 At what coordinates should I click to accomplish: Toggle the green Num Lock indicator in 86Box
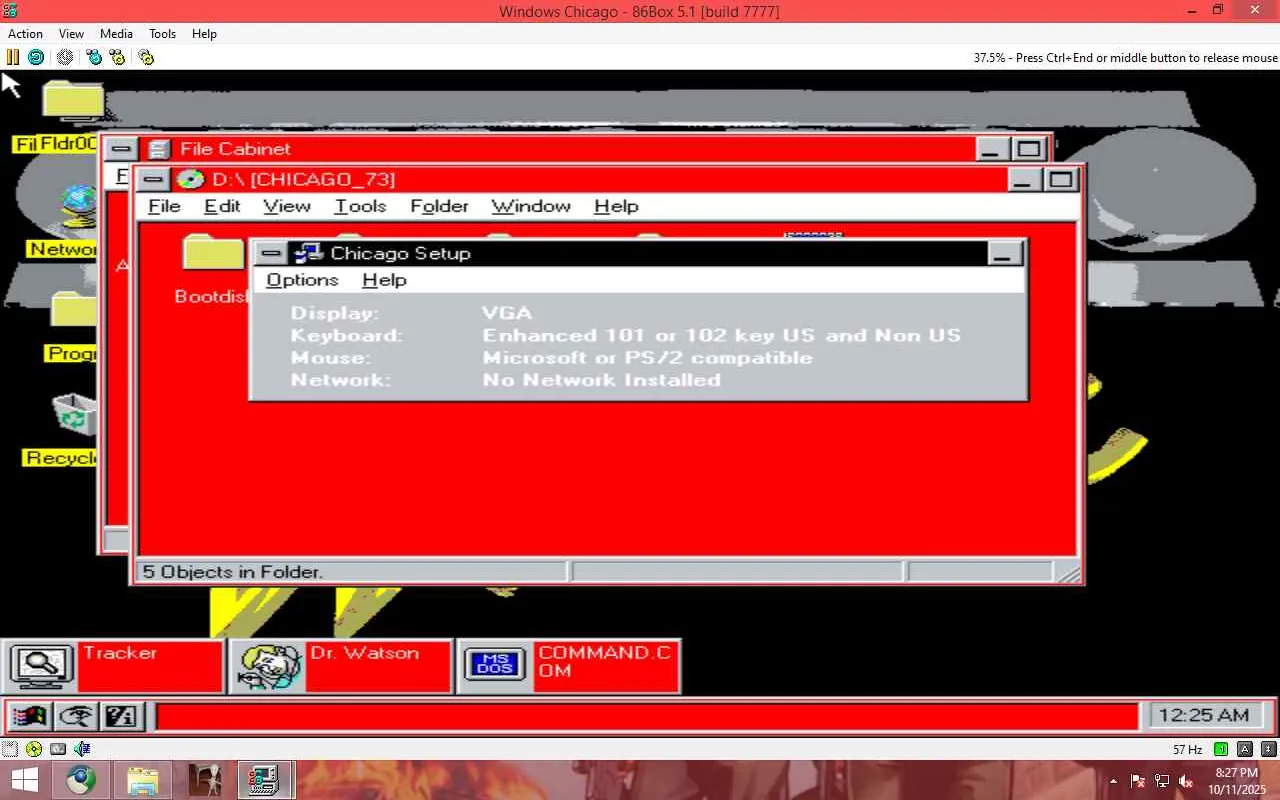(1221, 749)
